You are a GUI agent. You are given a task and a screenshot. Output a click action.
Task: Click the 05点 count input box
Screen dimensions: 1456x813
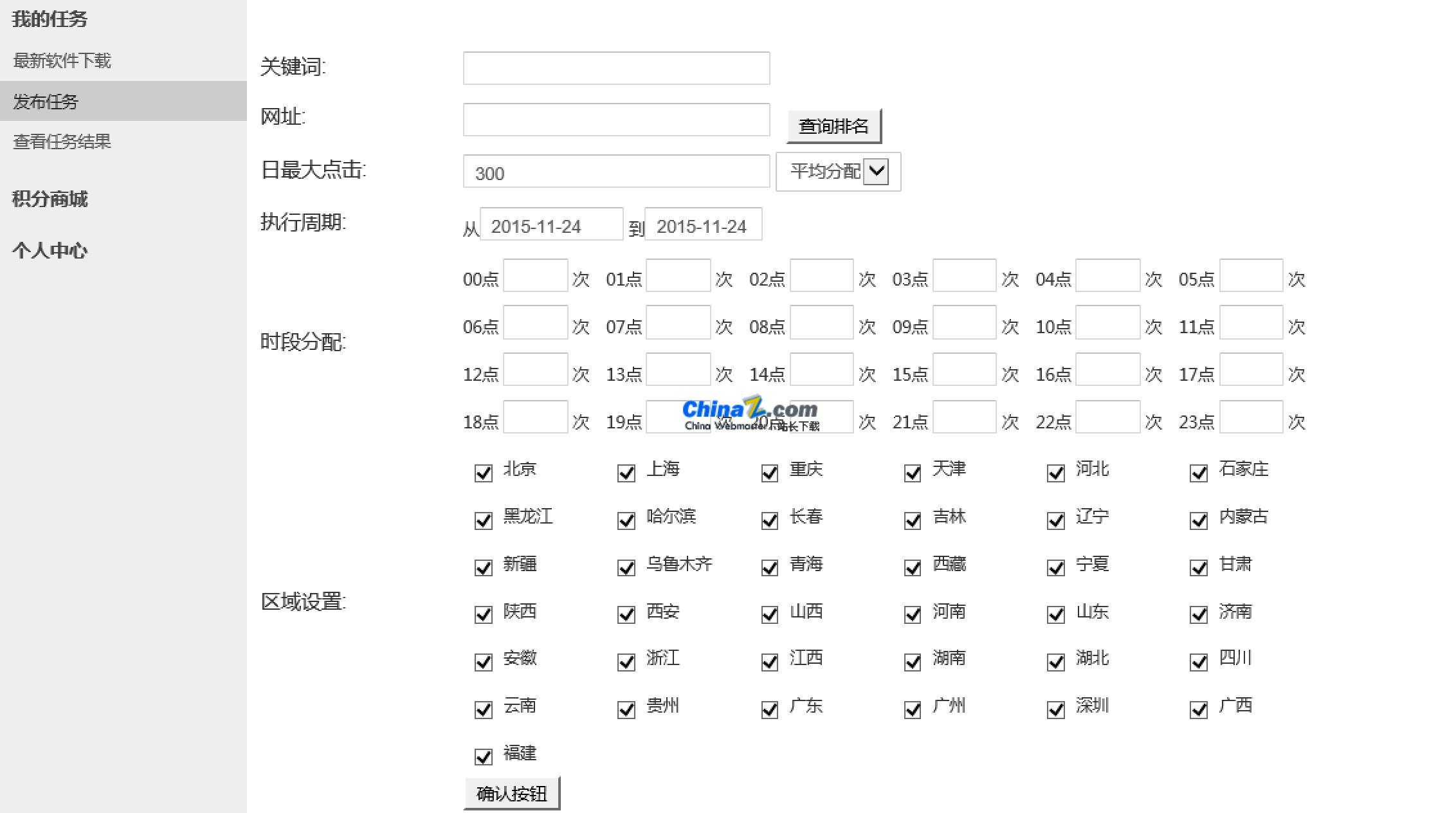point(1251,275)
